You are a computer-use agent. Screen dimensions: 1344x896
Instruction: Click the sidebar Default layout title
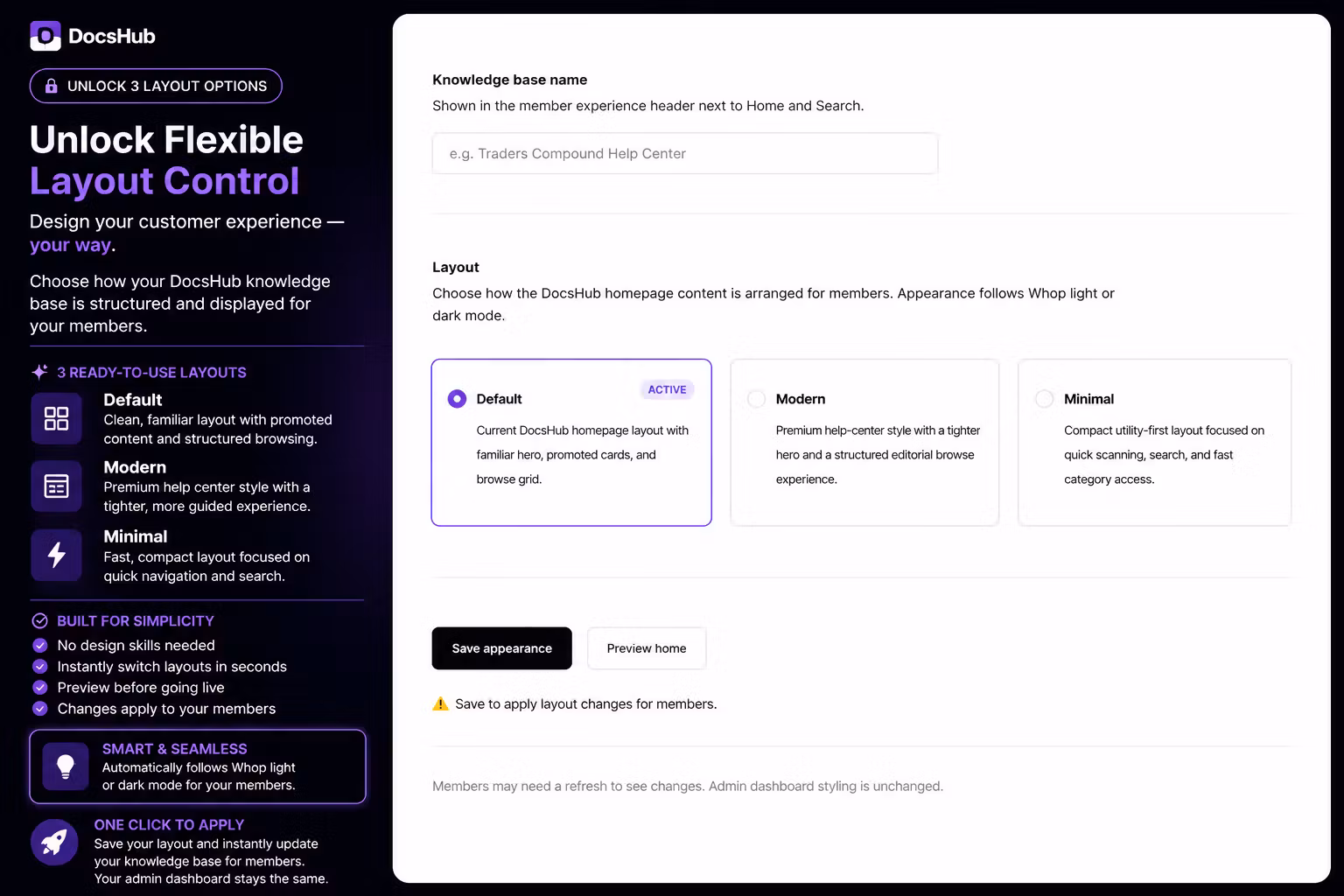133,400
